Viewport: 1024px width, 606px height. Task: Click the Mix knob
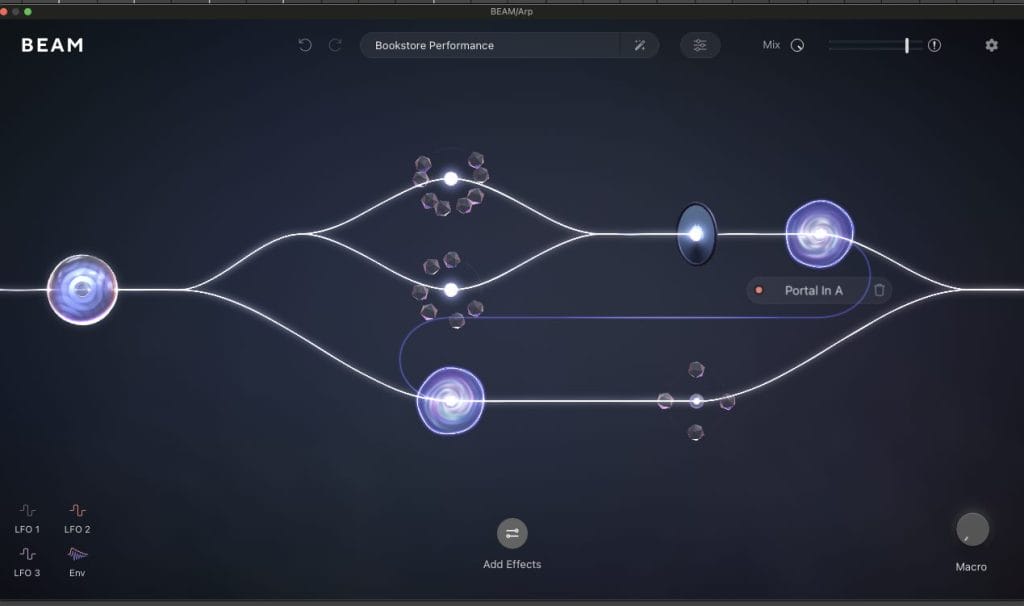797,45
